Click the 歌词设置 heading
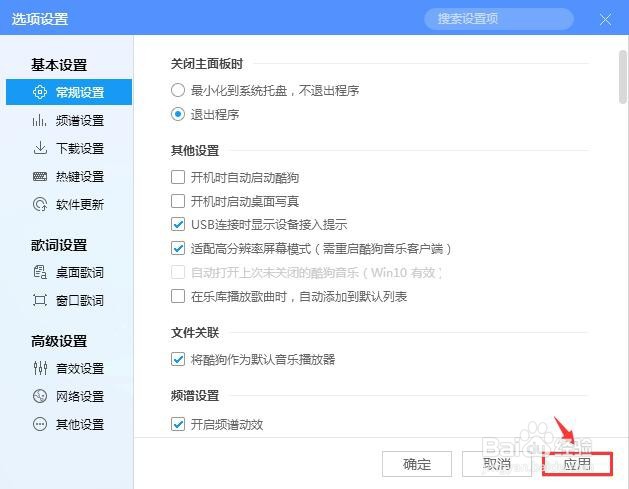This screenshot has width=629, height=489. pyautogui.click(x=59, y=245)
